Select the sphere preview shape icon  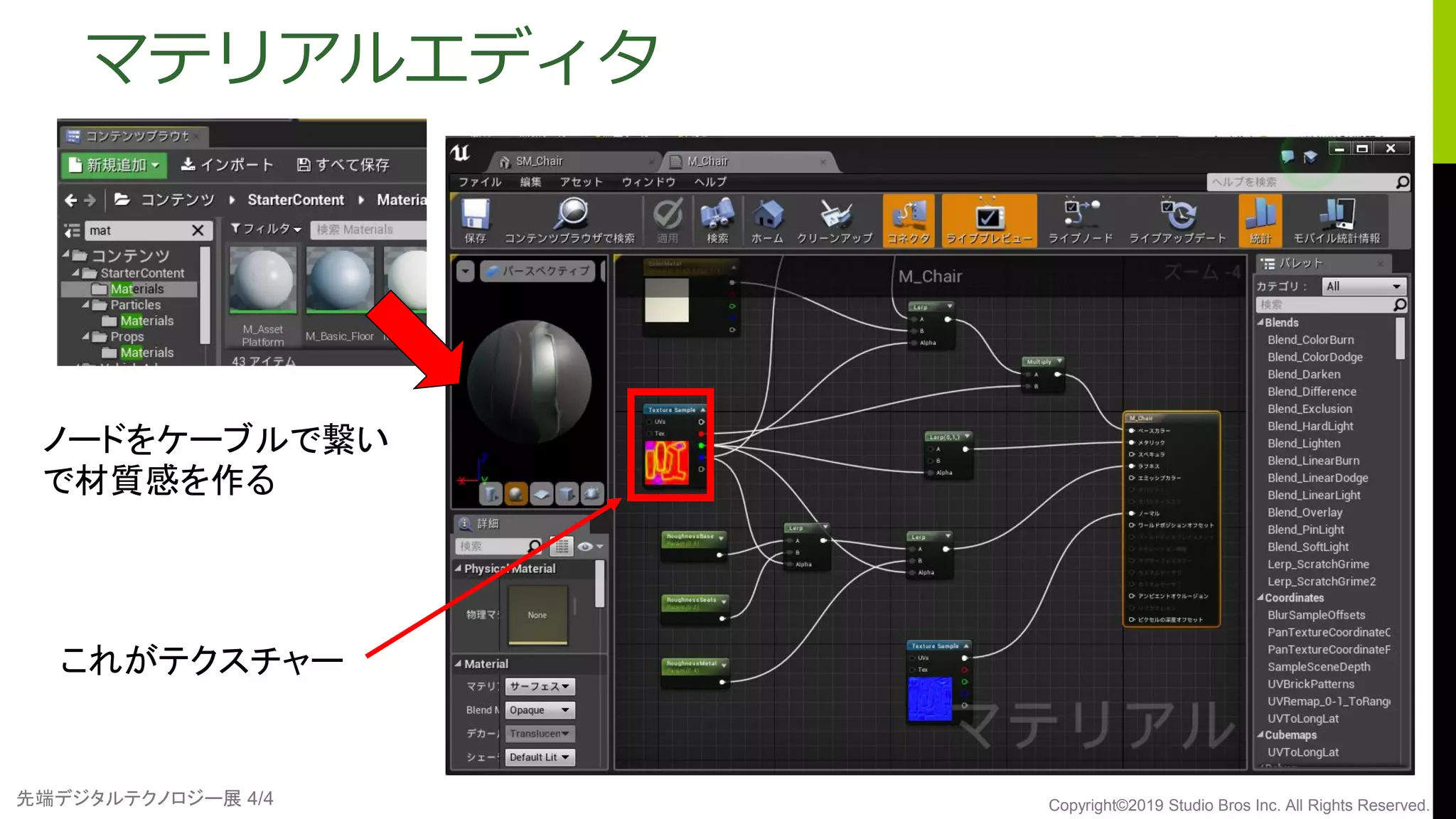[516, 493]
